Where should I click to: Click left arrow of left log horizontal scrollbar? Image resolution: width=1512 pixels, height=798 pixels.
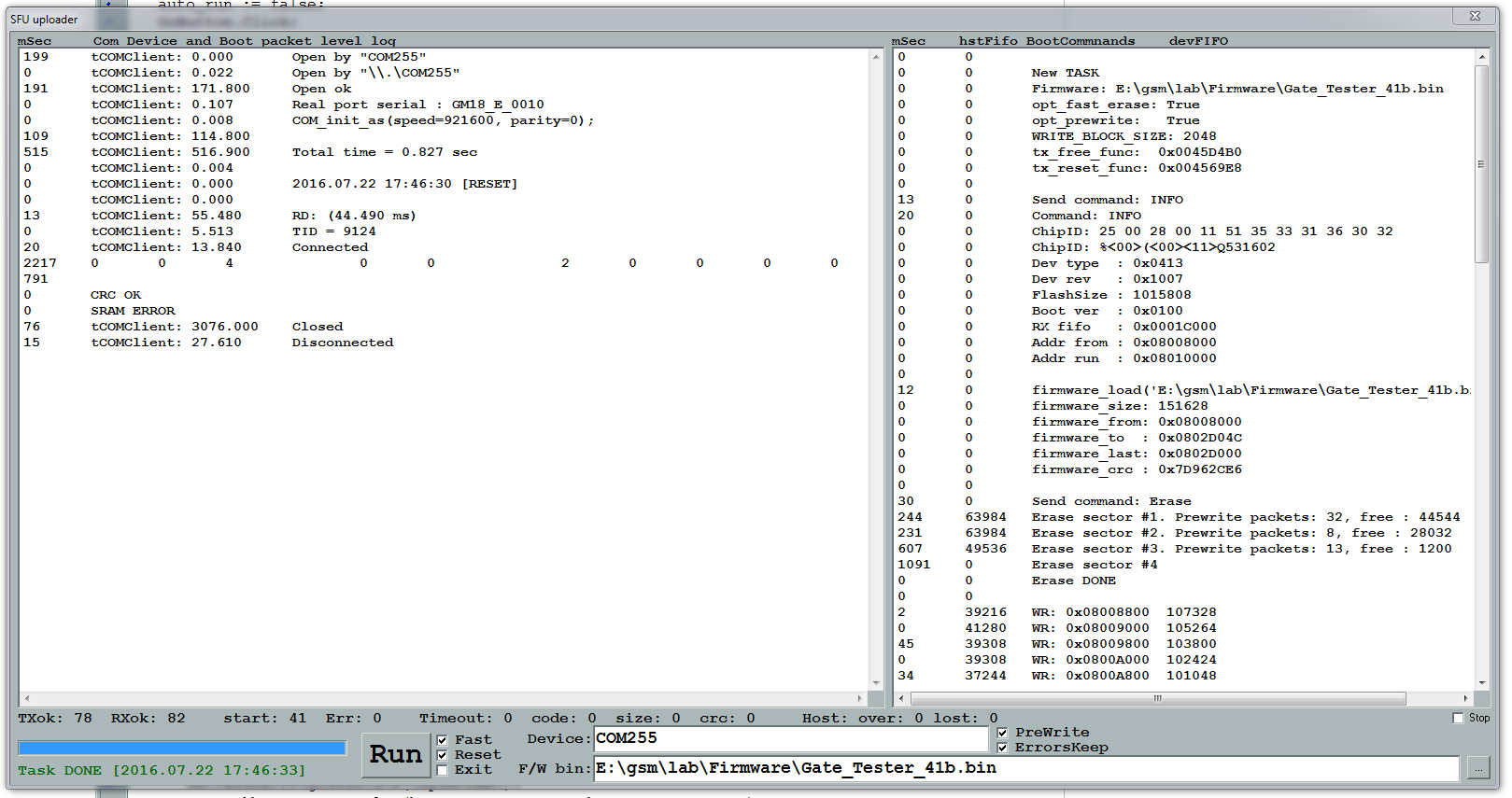[x=27, y=698]
